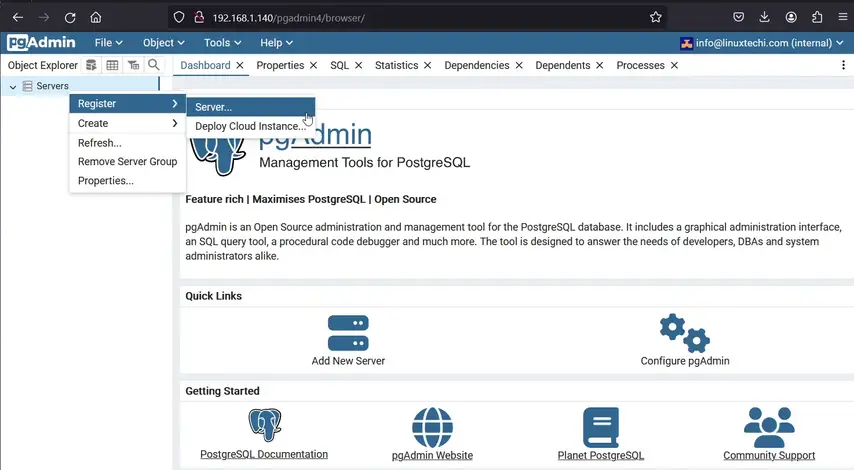
Task: Open the File menu dropdown
Action: click(108, 43)
